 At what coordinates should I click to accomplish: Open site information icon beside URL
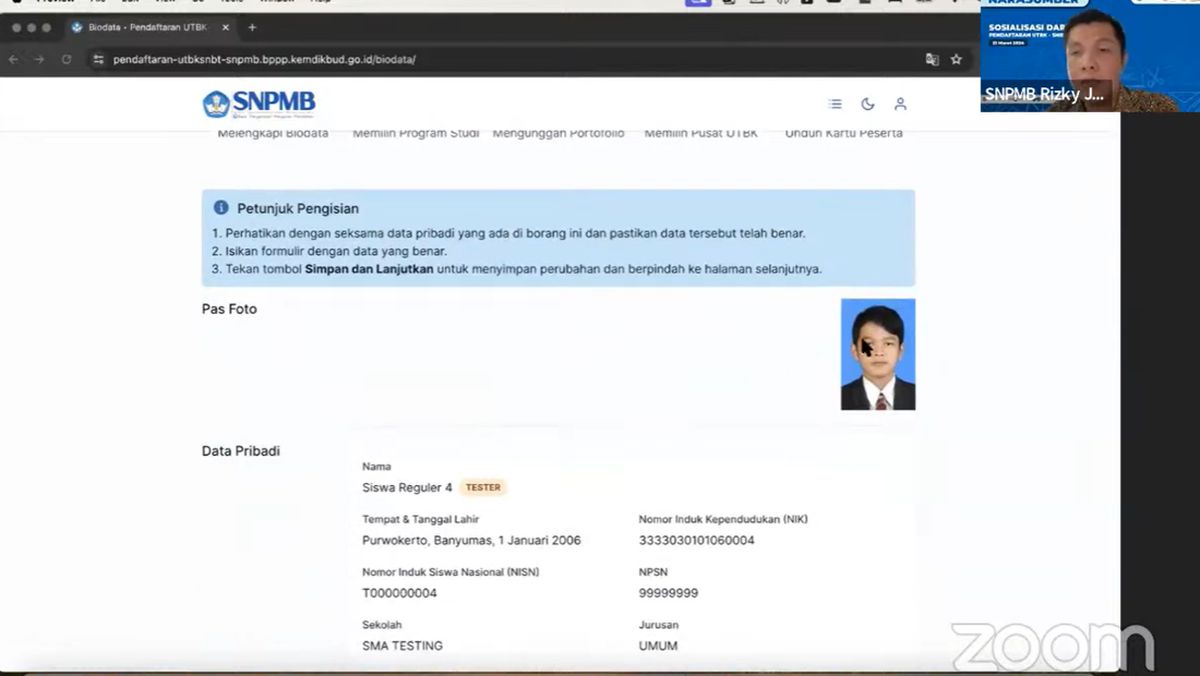(98, 59)
